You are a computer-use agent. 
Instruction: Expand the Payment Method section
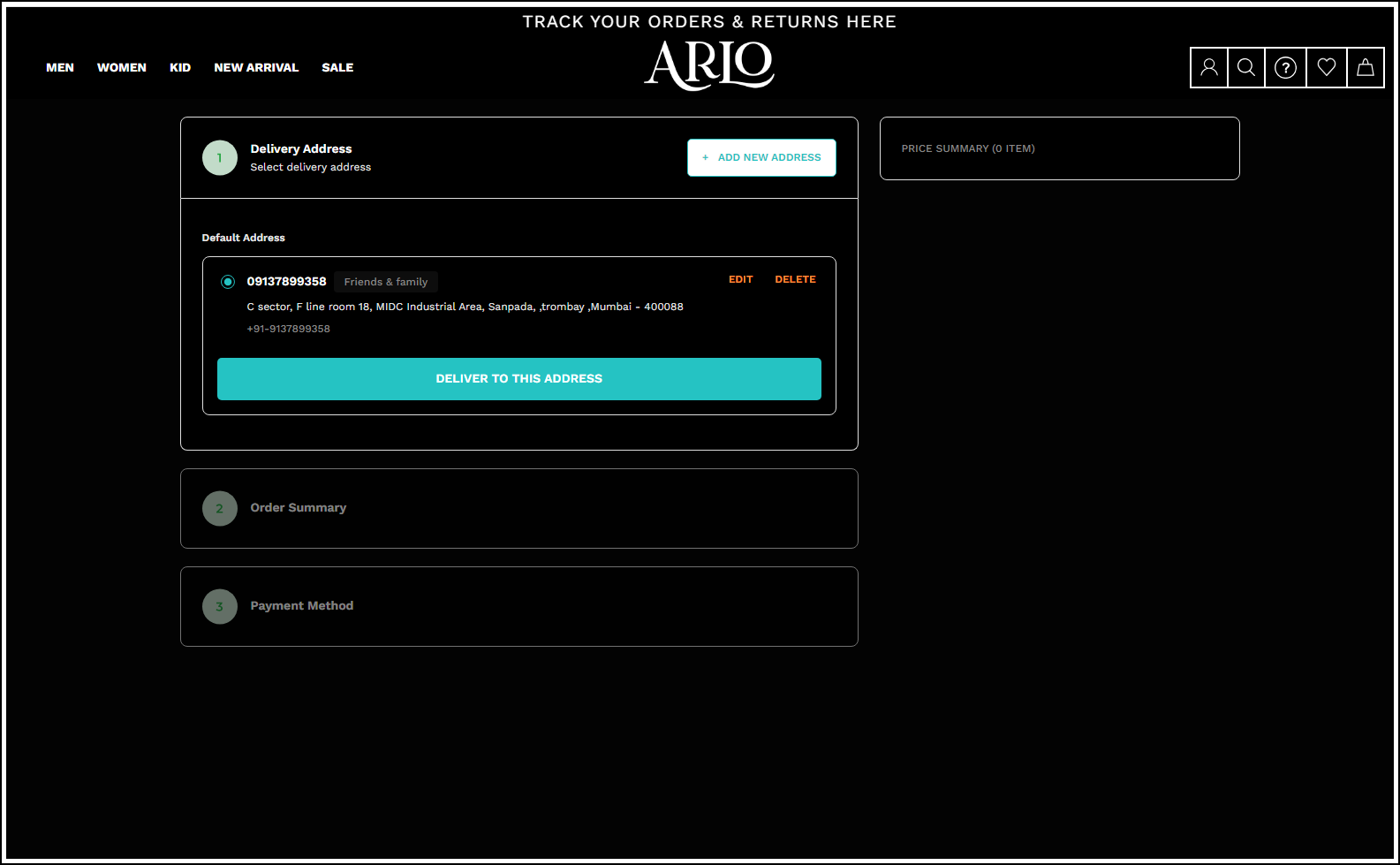click(x=302, y=606)
